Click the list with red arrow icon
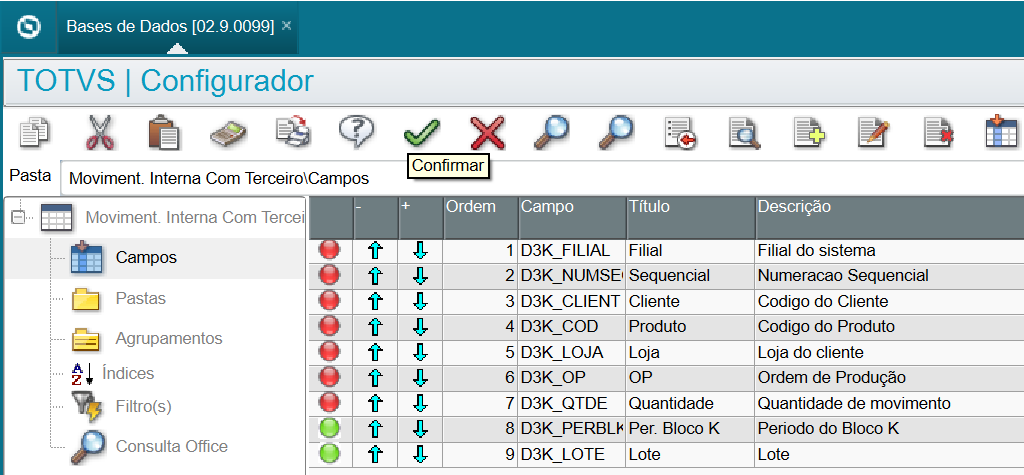The image size is (1024, 475). coord(680,133)
